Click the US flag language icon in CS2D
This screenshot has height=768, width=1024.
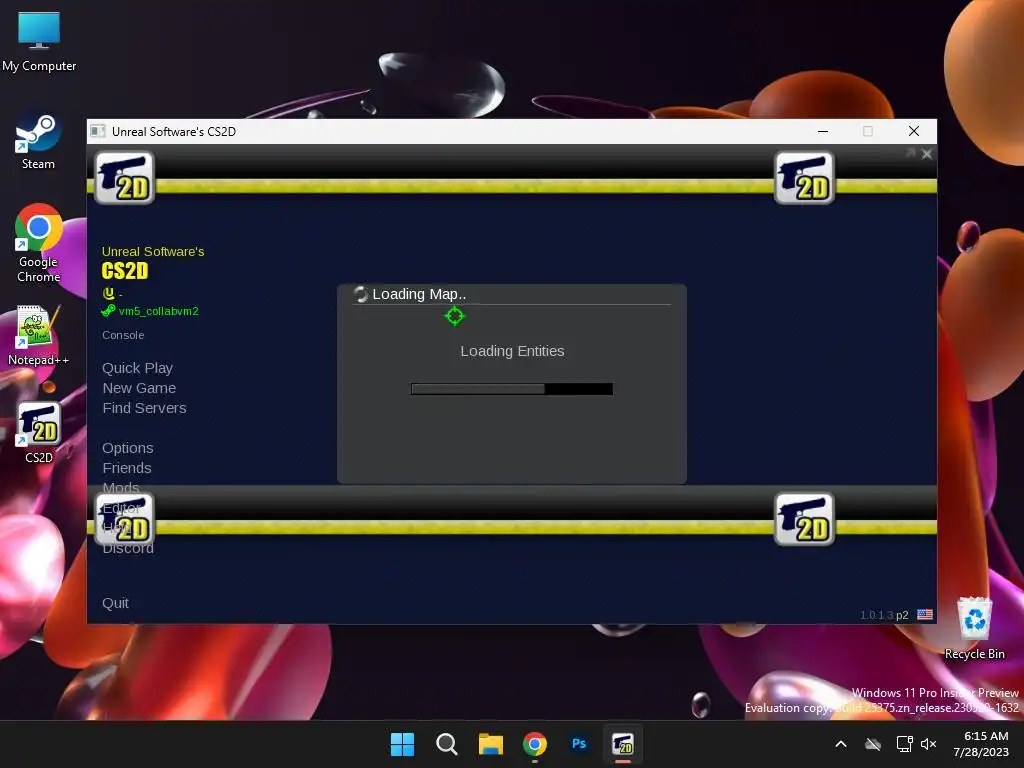tap(925, 615)
